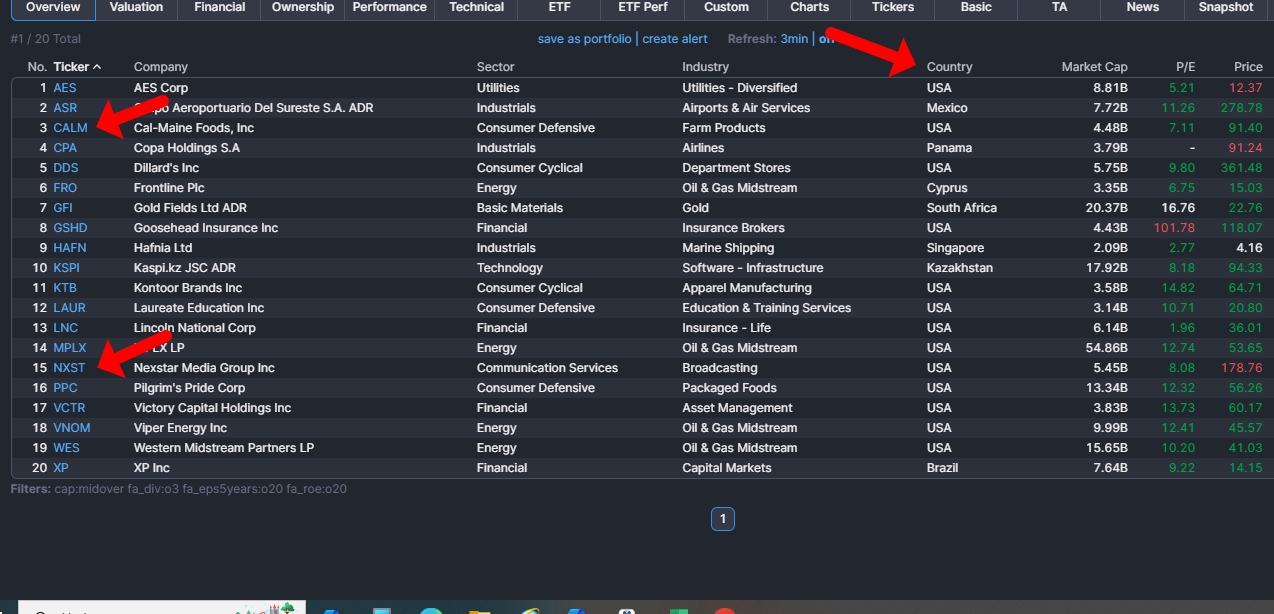Click the Broadcasting industry cell
1274x614 pixels.
[718, 368]
